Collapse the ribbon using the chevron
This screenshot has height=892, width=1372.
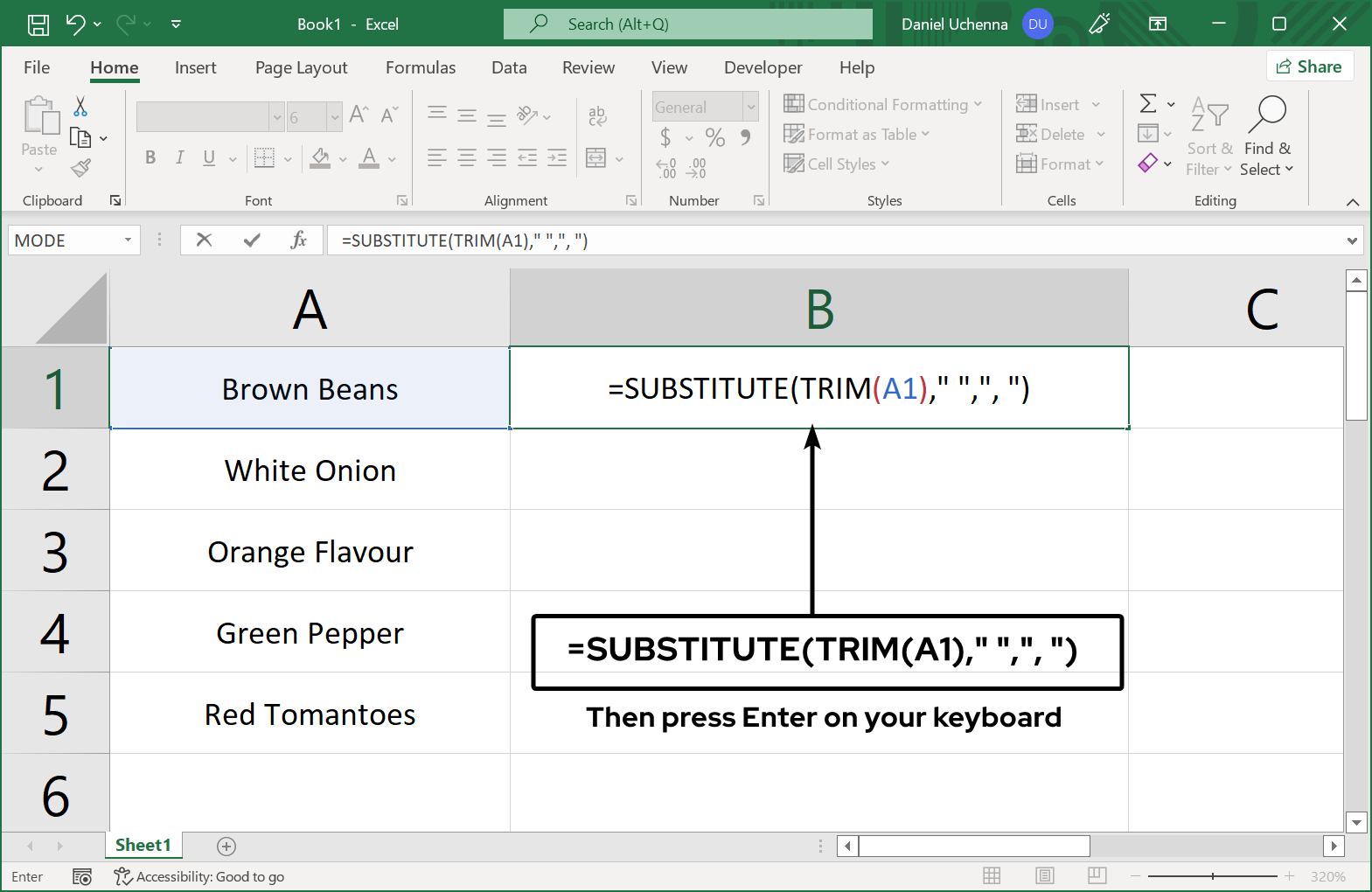tap(1352, 202)
